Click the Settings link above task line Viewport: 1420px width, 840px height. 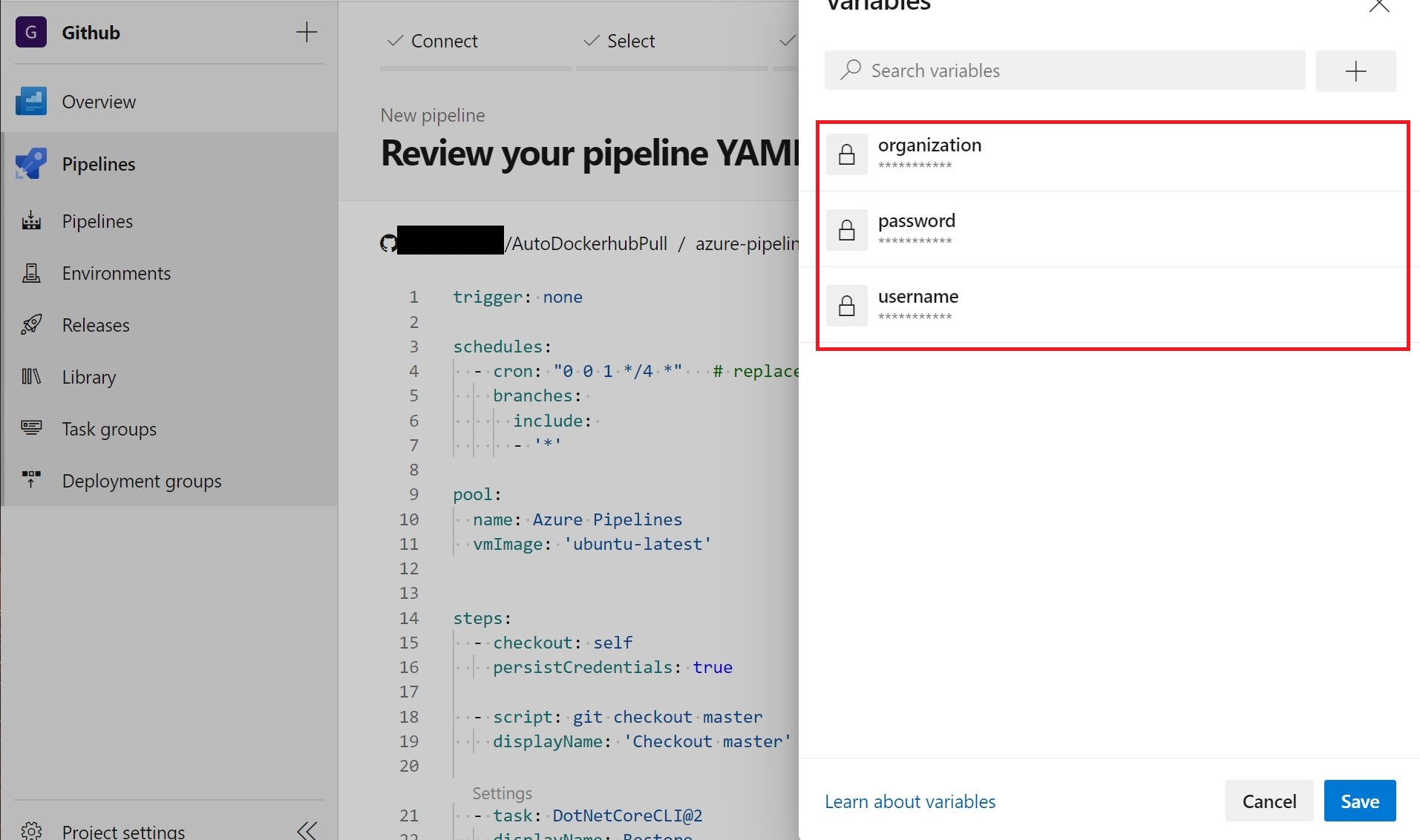pos(502,793)
